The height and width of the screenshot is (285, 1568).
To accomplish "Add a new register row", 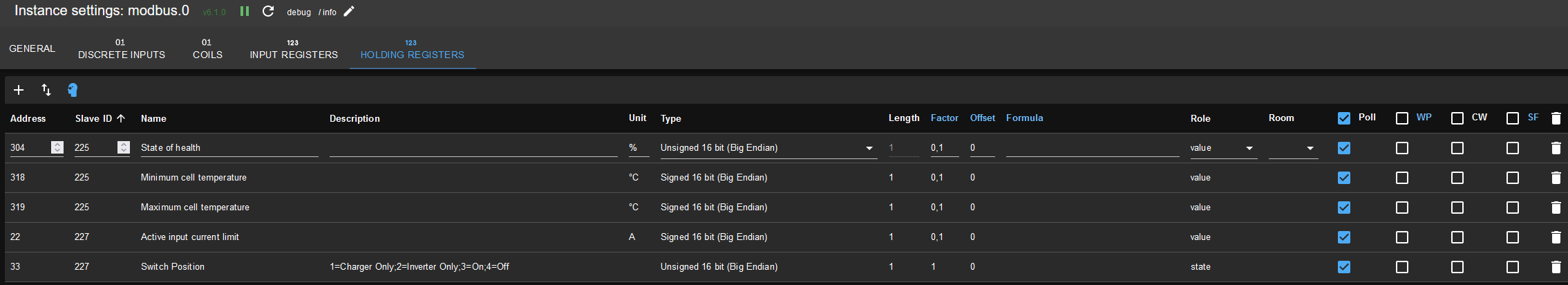I will (19, 90).
